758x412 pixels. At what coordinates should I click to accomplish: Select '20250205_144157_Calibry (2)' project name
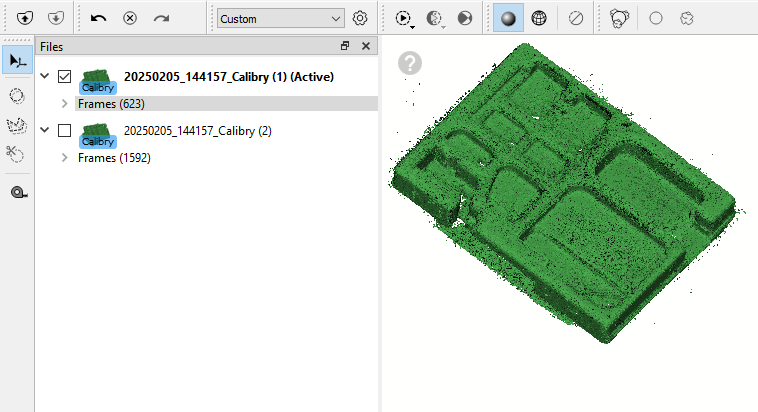click(198, 131)
